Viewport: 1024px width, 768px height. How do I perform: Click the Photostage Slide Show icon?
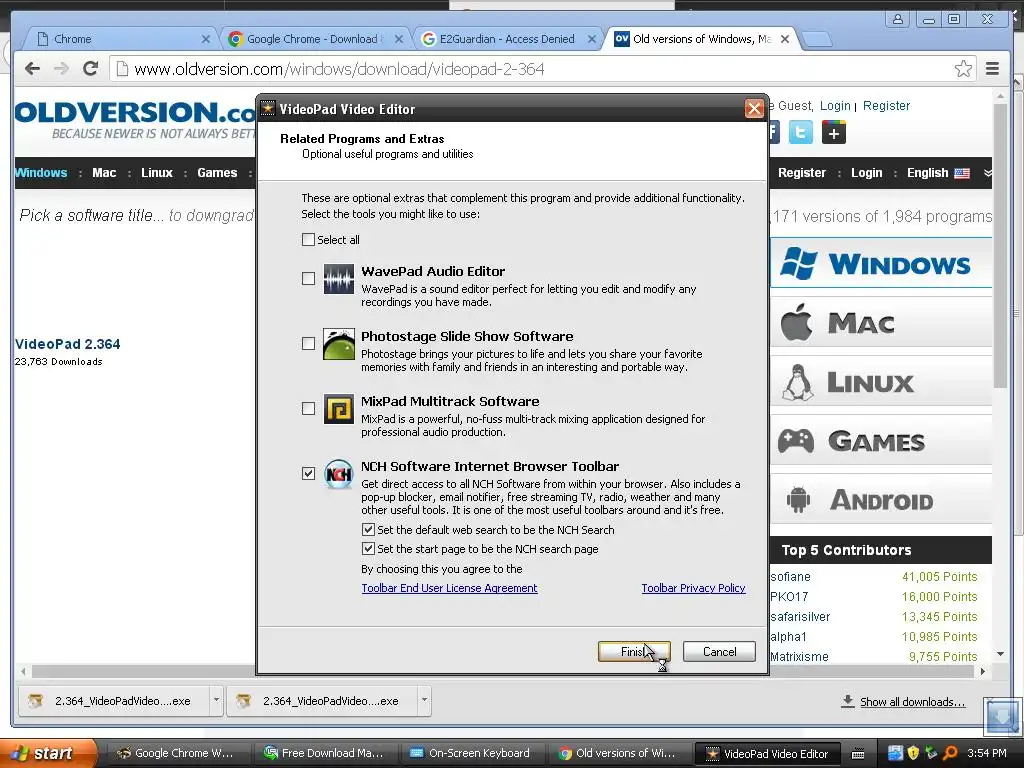(339, 344)
